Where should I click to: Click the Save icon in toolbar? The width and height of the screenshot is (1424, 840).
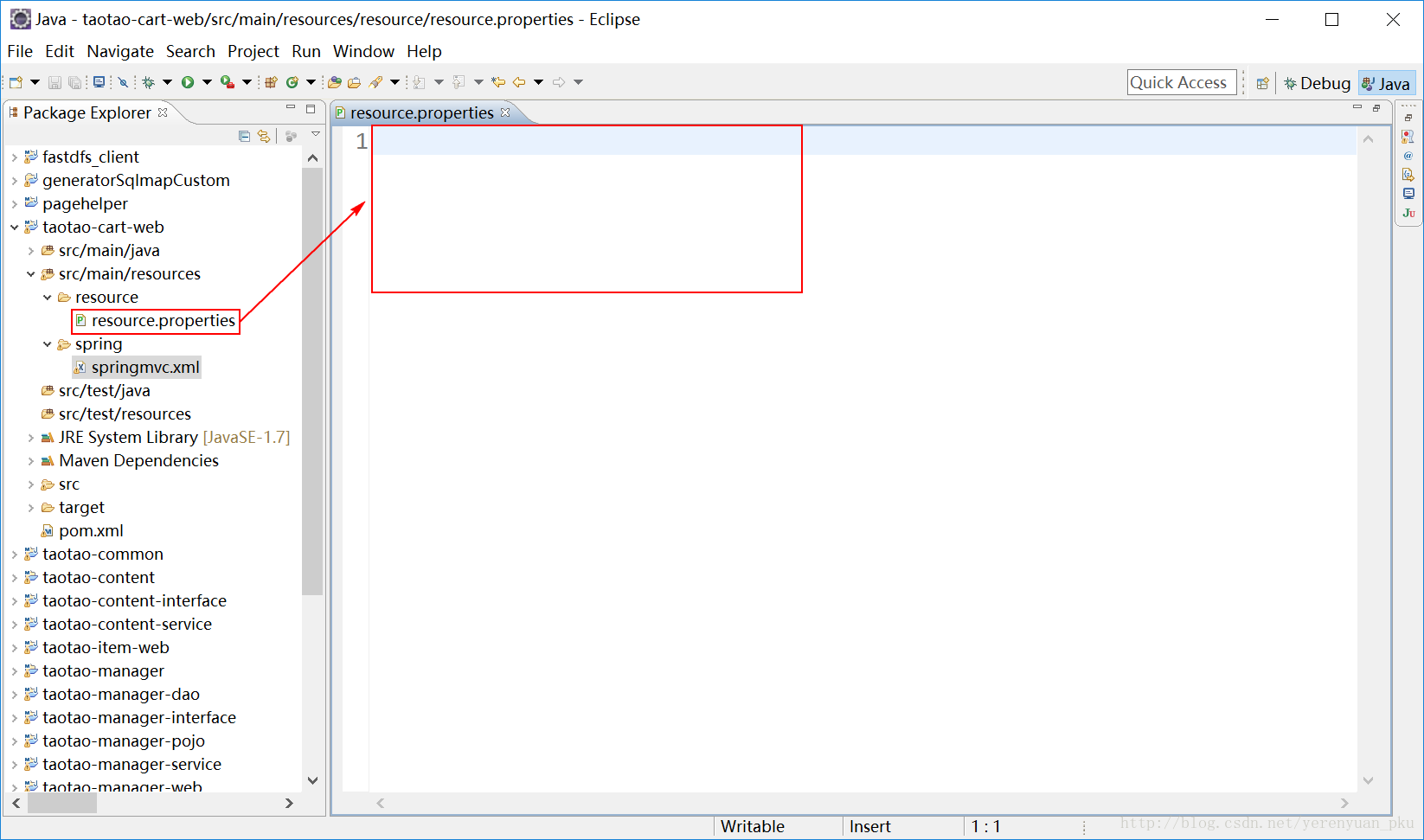55,82
